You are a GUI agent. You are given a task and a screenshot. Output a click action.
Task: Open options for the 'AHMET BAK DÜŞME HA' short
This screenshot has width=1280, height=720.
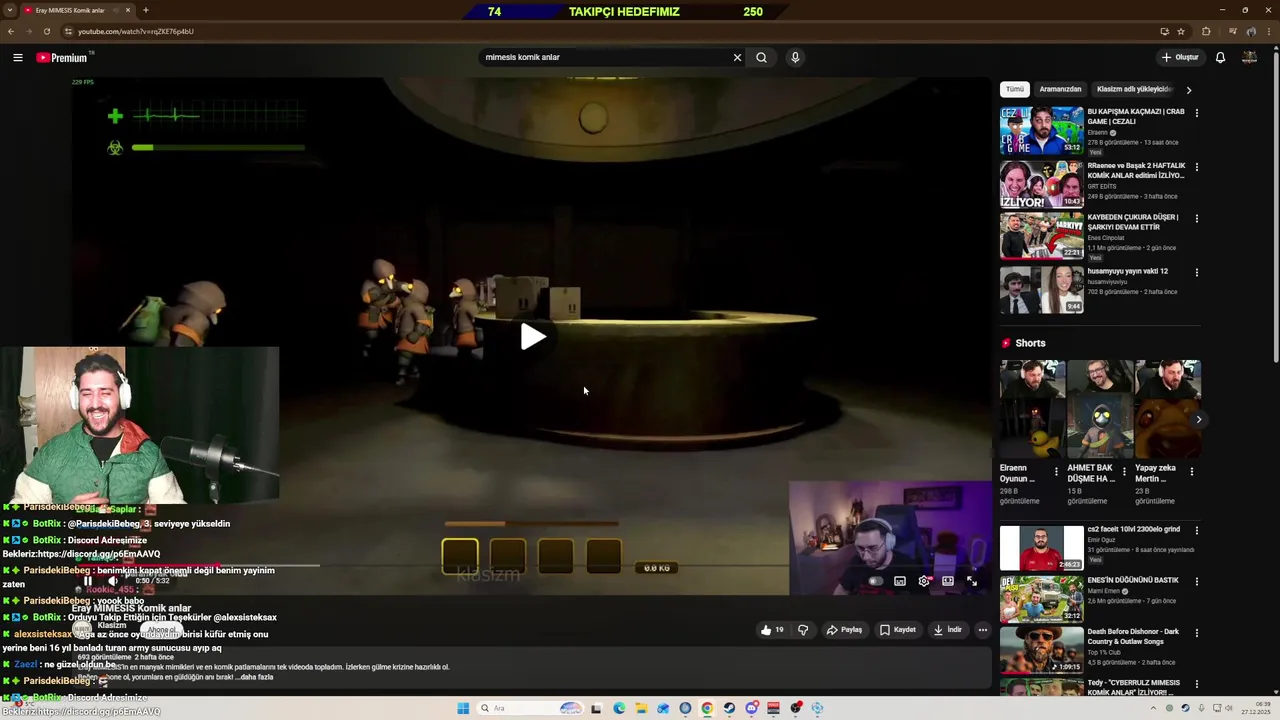click(1124, 471)
